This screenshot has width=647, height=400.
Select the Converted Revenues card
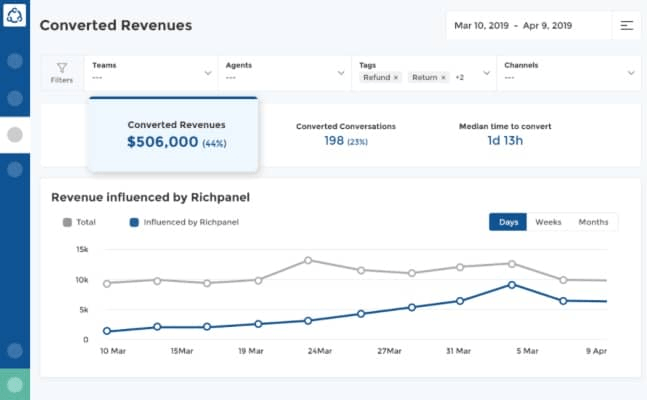[x=173, y=135]
